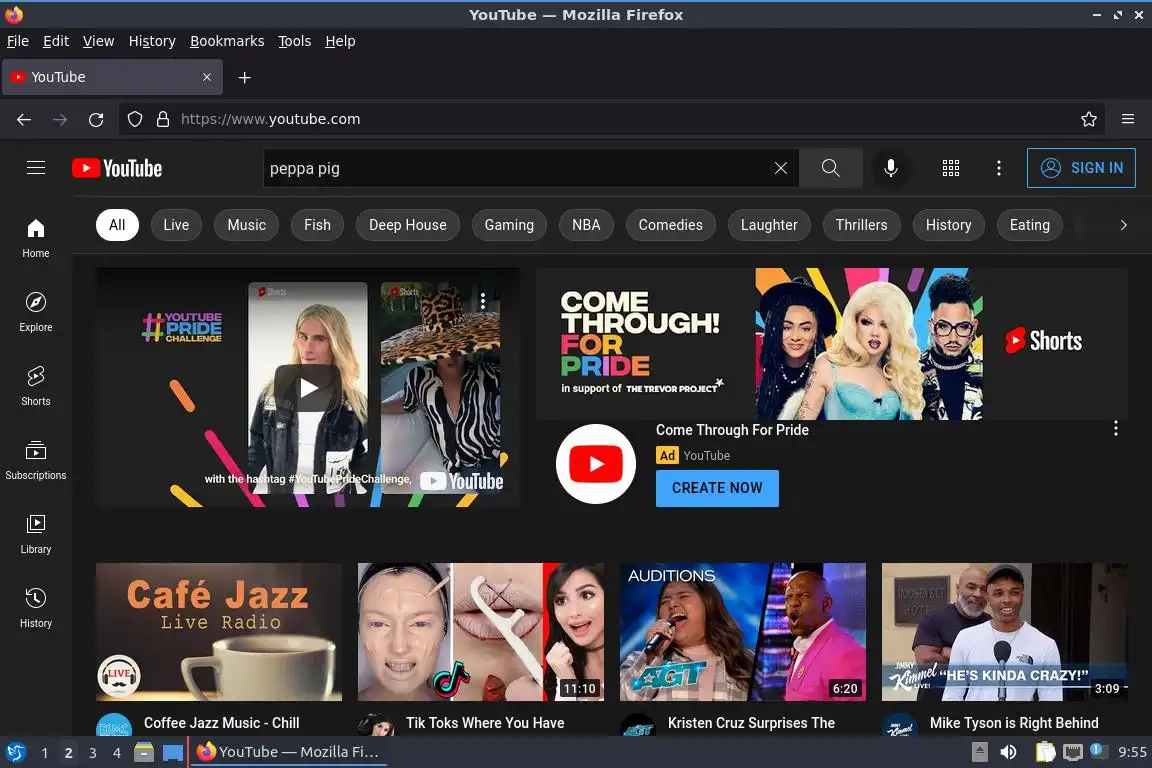Viewport: 1152px width, 768px height.
Task: Click the YouTube advertiser name link
Action: [x=707, y=456]
